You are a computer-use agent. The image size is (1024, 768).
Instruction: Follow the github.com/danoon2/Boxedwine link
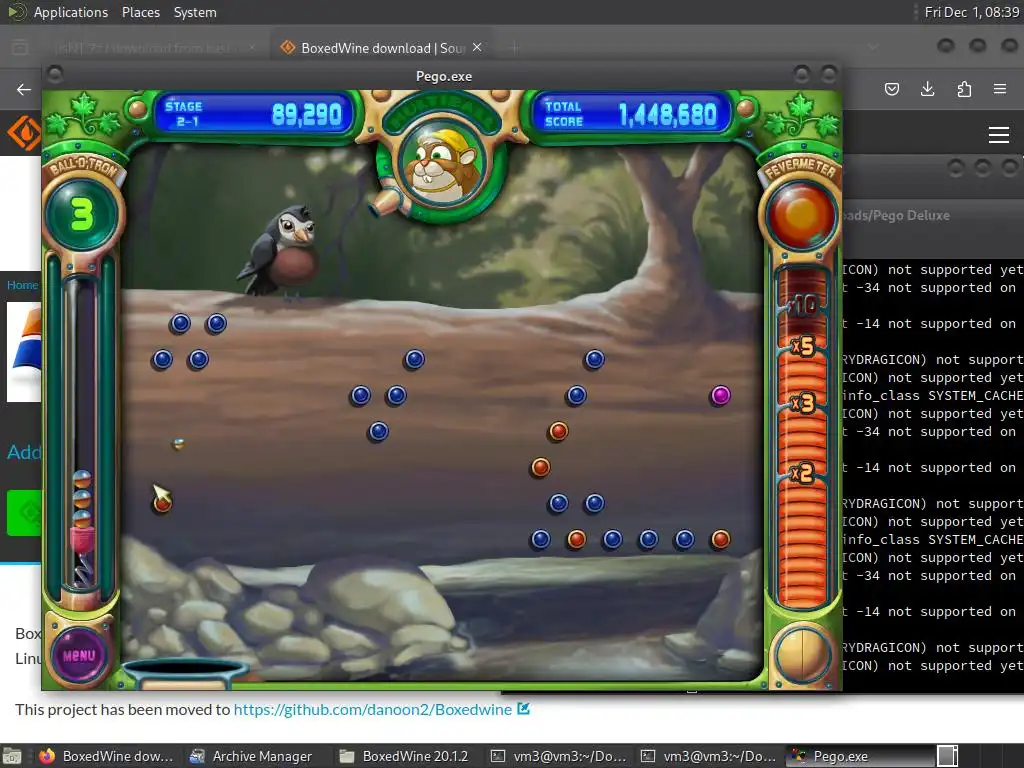pyautogui.click(x=373, y=709)
